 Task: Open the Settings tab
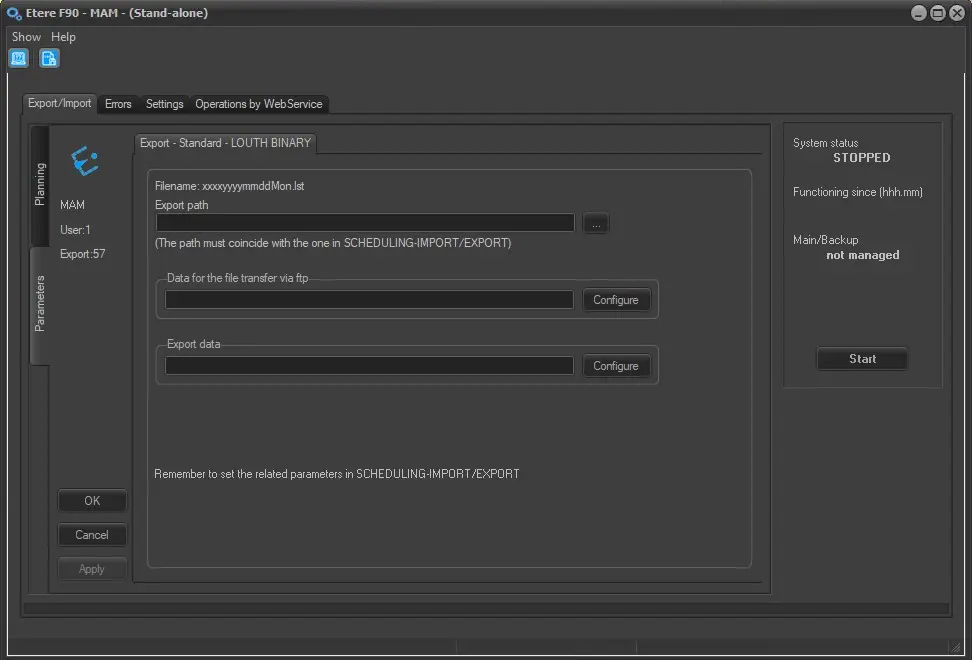click(x=164, y=104)
